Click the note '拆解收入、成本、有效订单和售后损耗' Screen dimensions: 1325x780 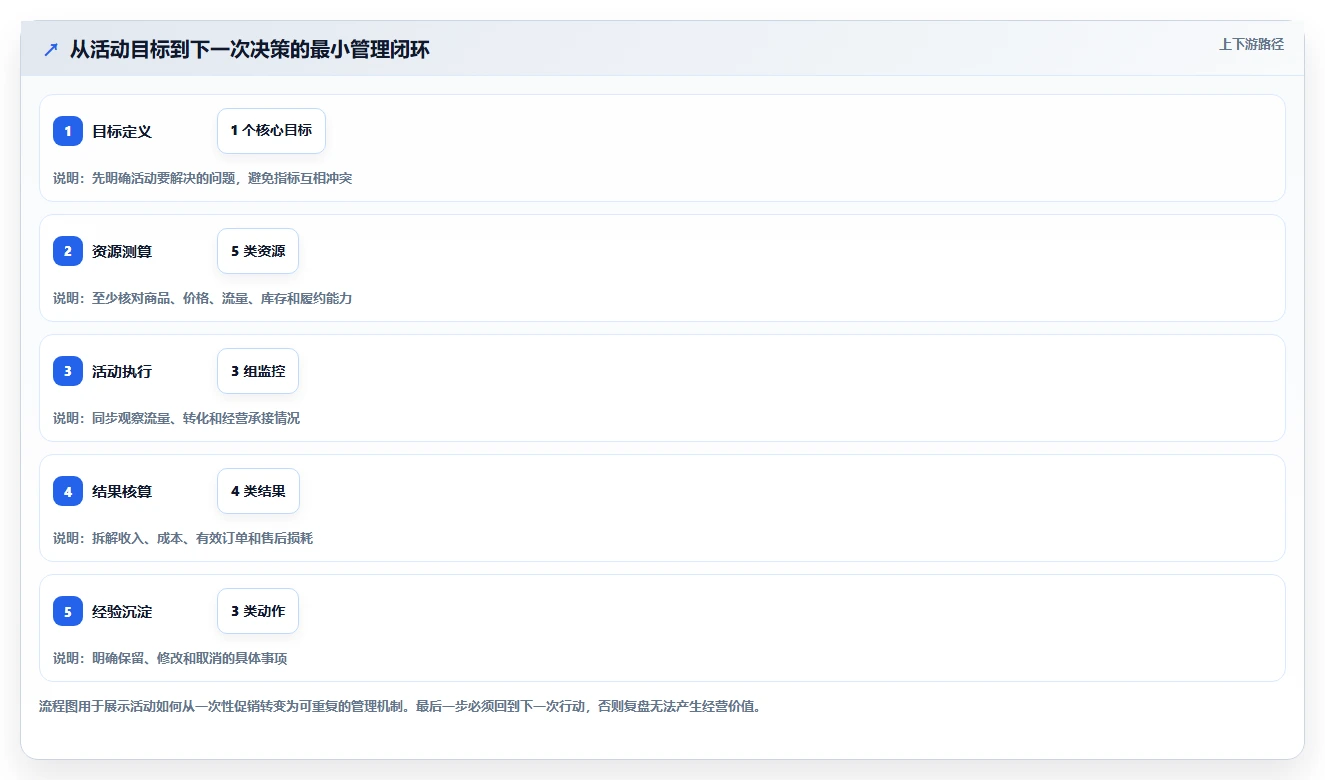[x=183, y=538]
